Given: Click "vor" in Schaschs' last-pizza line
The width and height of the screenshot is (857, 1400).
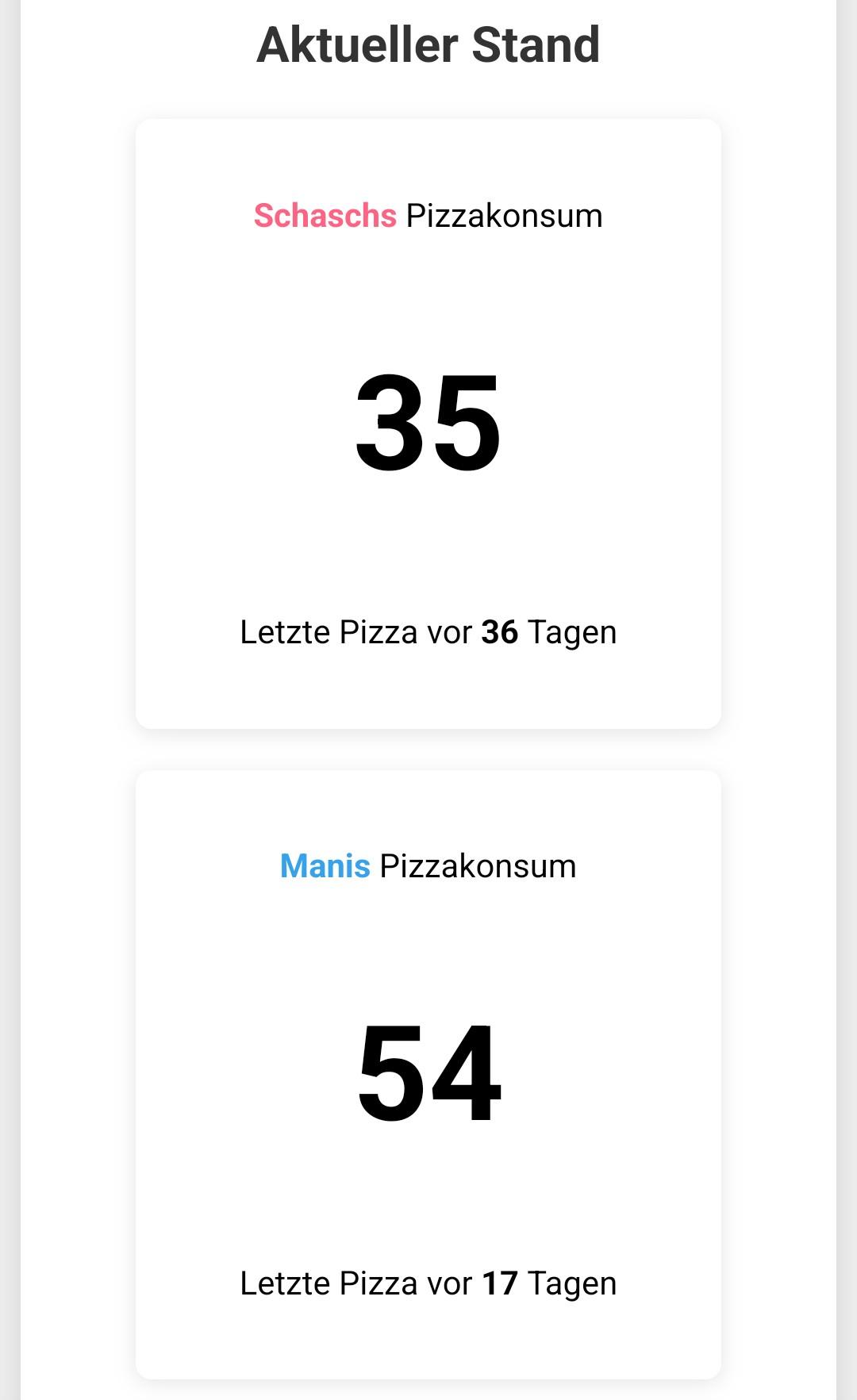Looking at the screenshot, I should pos(449,633).
